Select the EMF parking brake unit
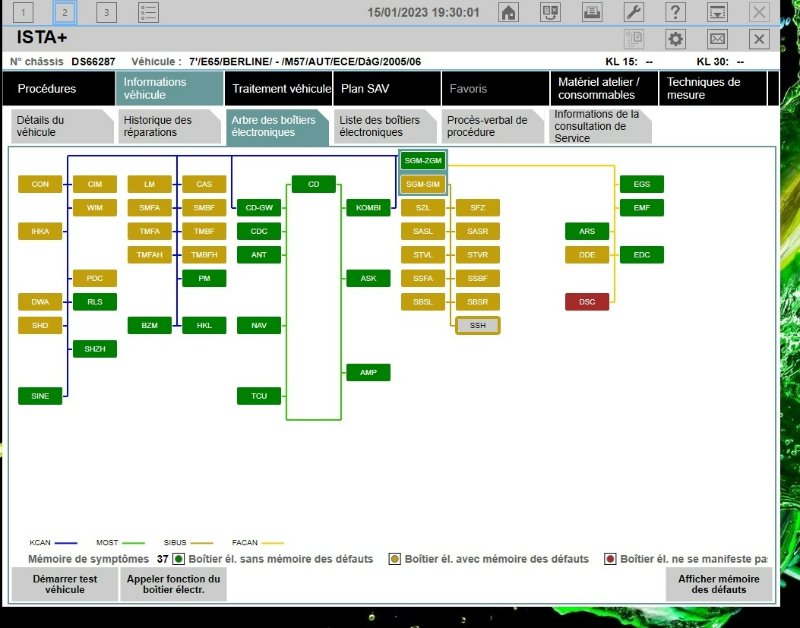800x628 pixels. (642, 208)
